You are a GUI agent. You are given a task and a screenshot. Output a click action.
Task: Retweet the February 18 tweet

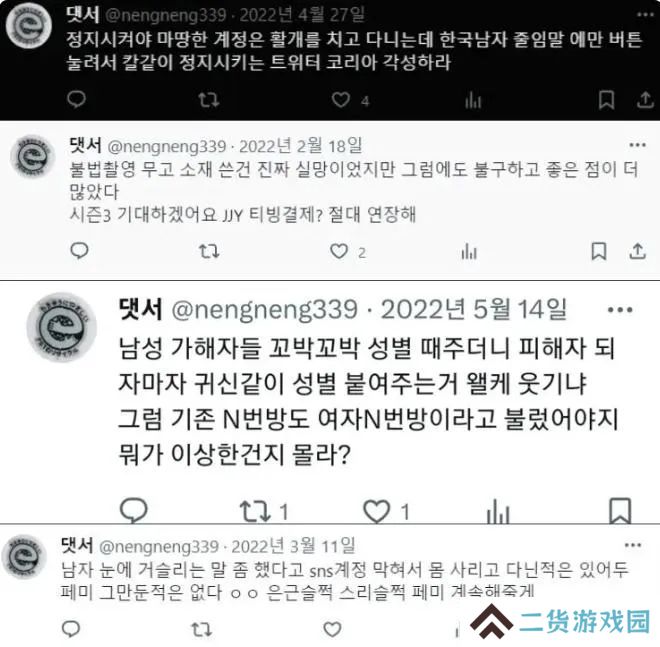tap(209, 251)
